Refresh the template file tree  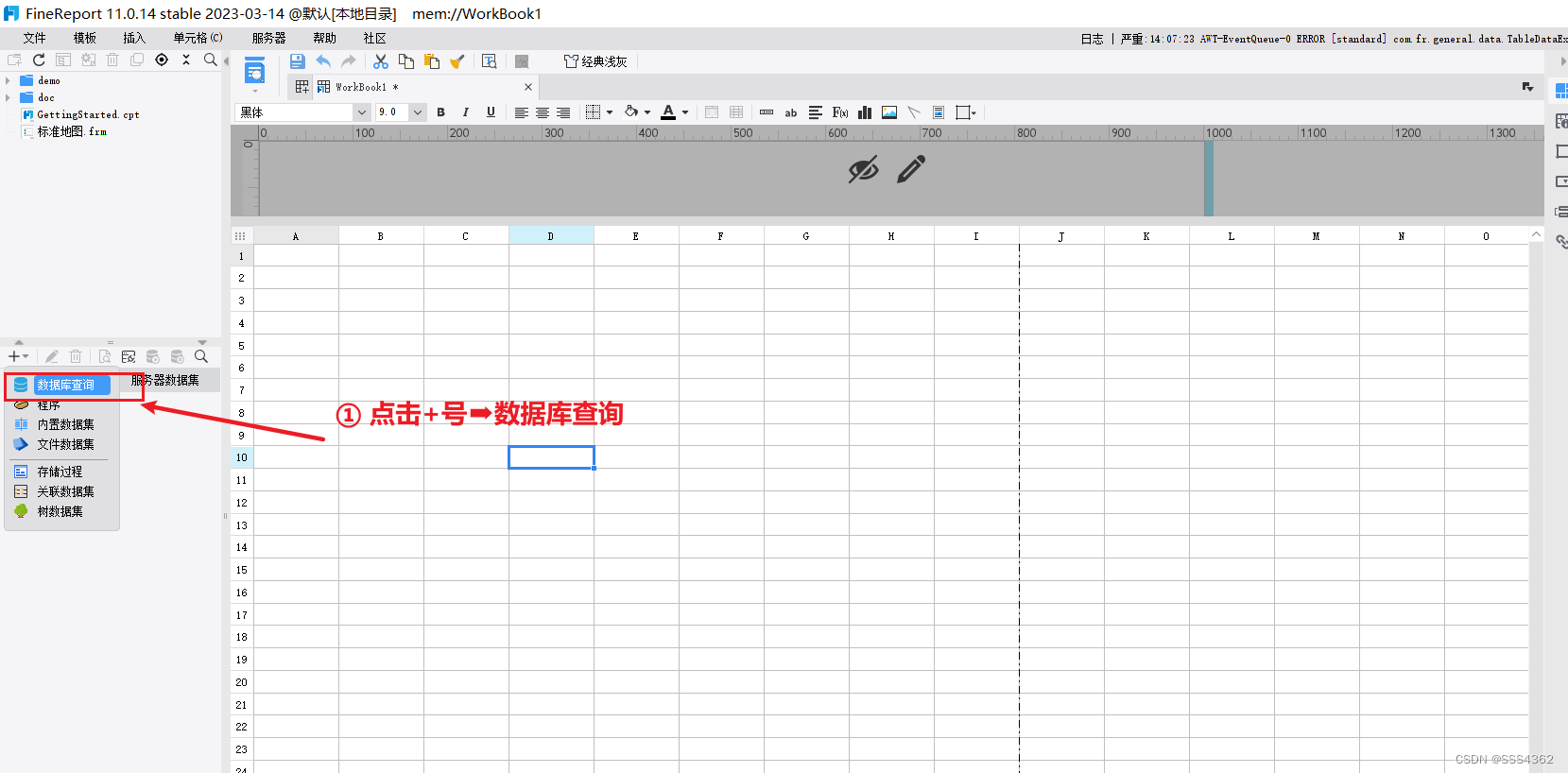click(x=39, y=60)
